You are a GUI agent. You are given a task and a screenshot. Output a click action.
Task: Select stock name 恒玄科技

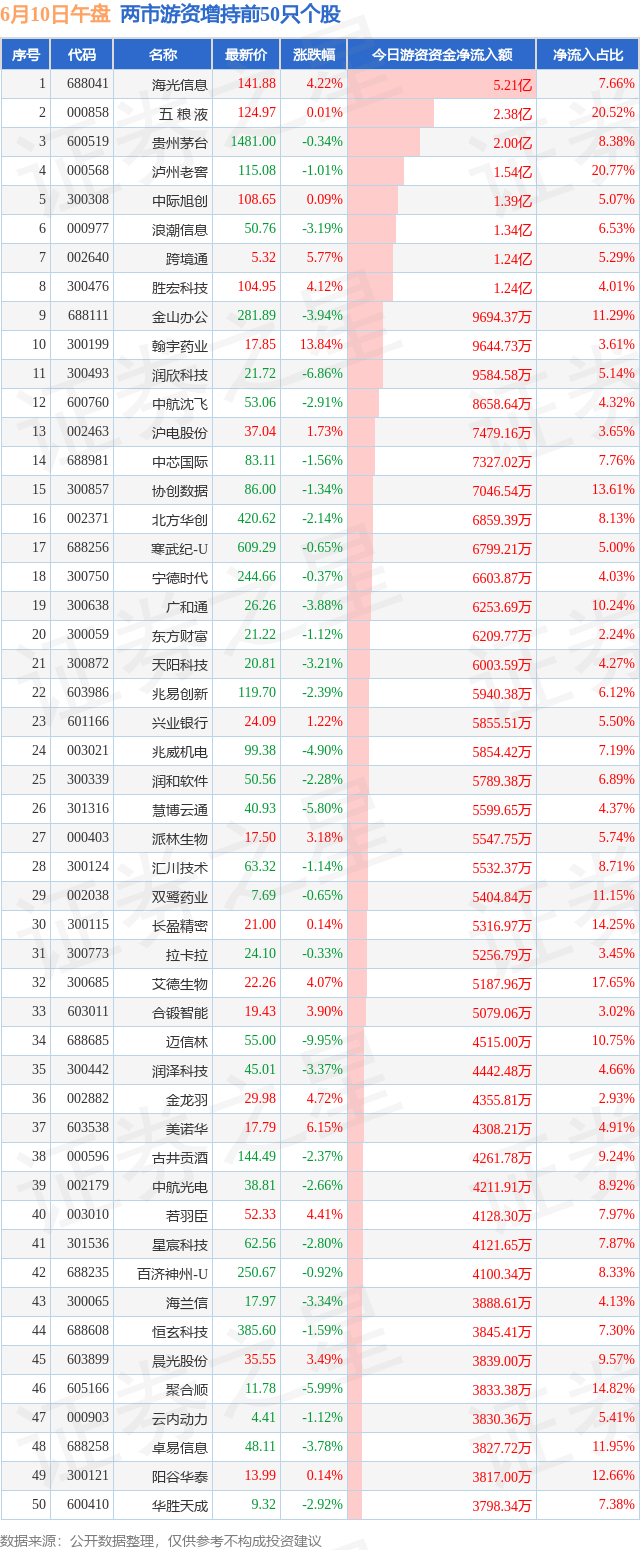pos(180,1331)
